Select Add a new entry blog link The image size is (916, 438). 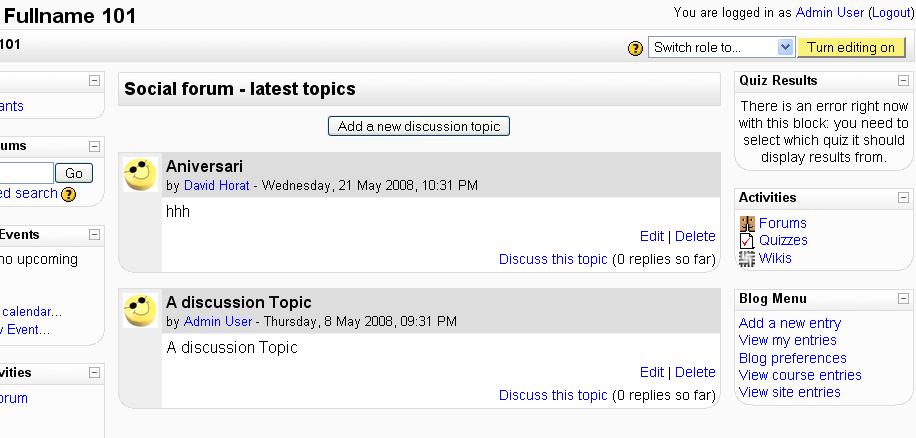[790, 324]
